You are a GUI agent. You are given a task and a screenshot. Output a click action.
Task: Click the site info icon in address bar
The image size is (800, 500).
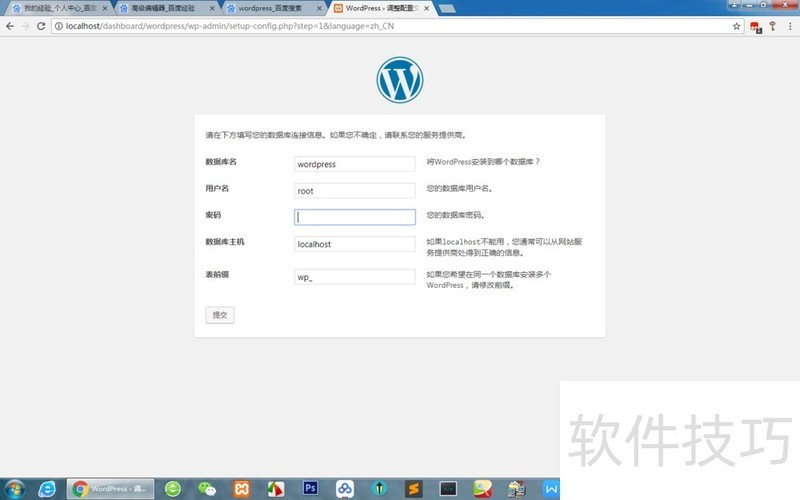[59, 26]
